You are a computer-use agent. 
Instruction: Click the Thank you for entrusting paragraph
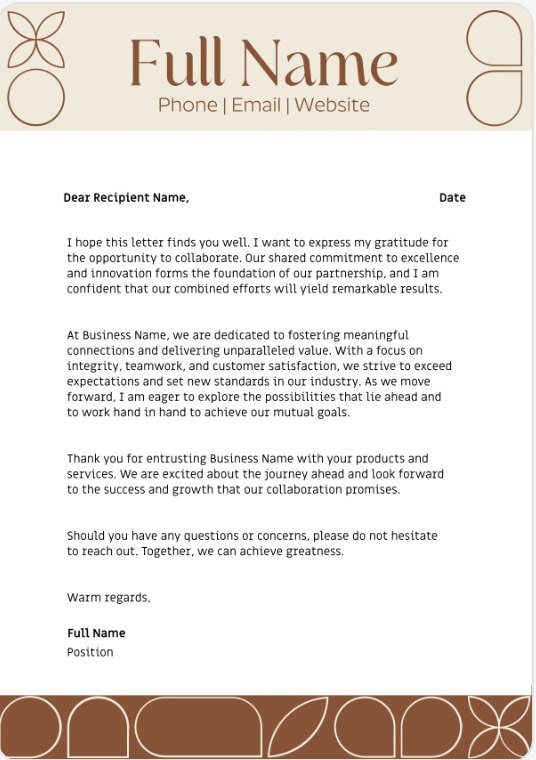click(255, 474)
